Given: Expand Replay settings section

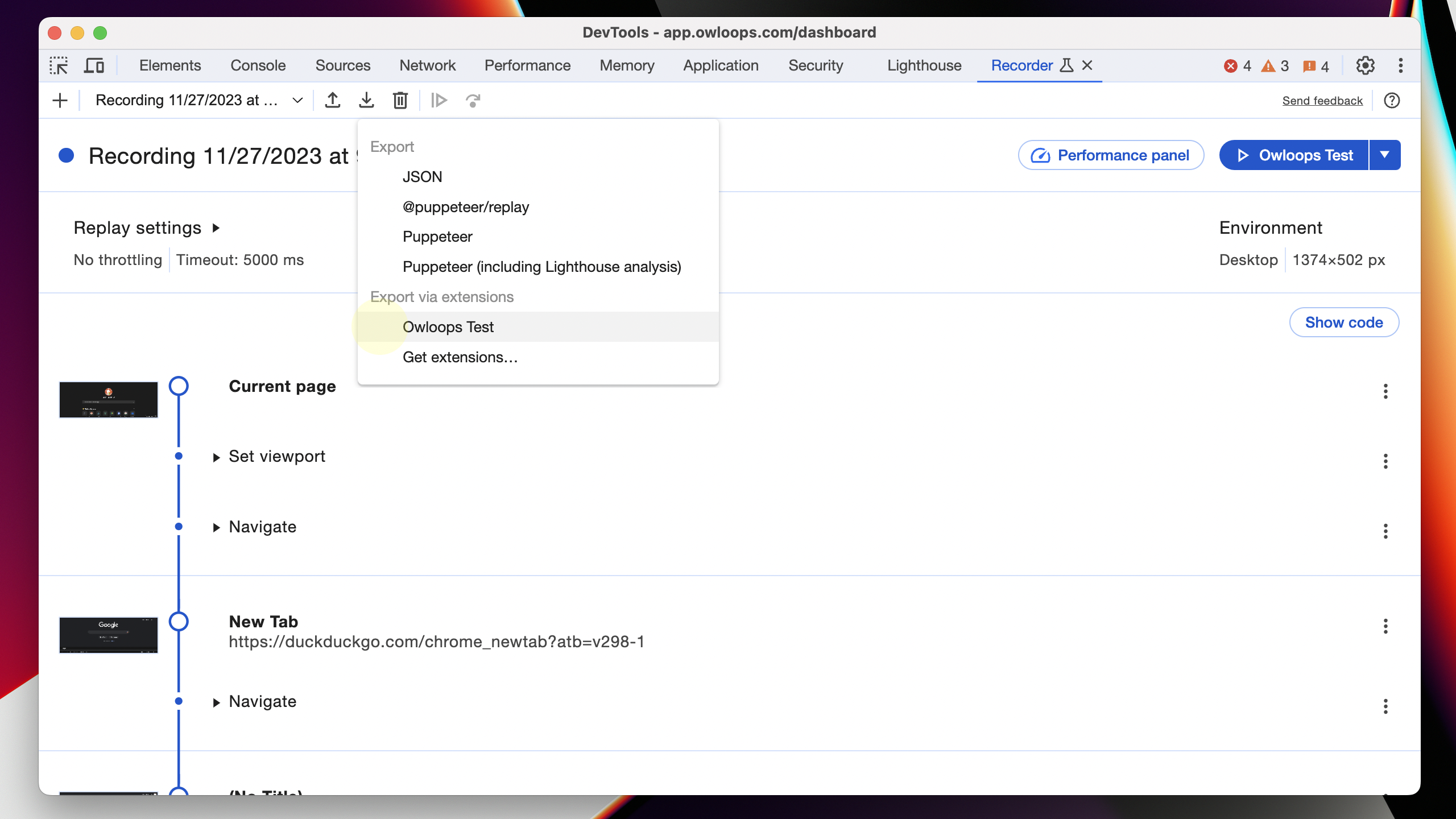Looking at the screenshot, I should click(x=147, y=228).
